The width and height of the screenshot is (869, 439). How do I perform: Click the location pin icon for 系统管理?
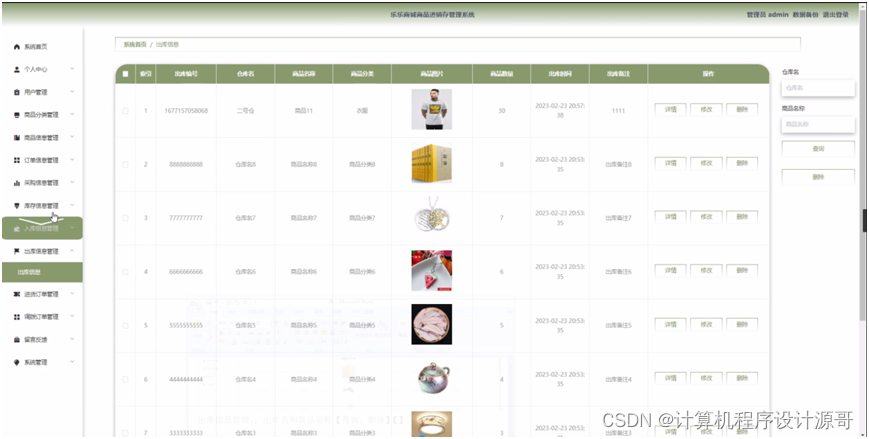click(x=17, y=363)
